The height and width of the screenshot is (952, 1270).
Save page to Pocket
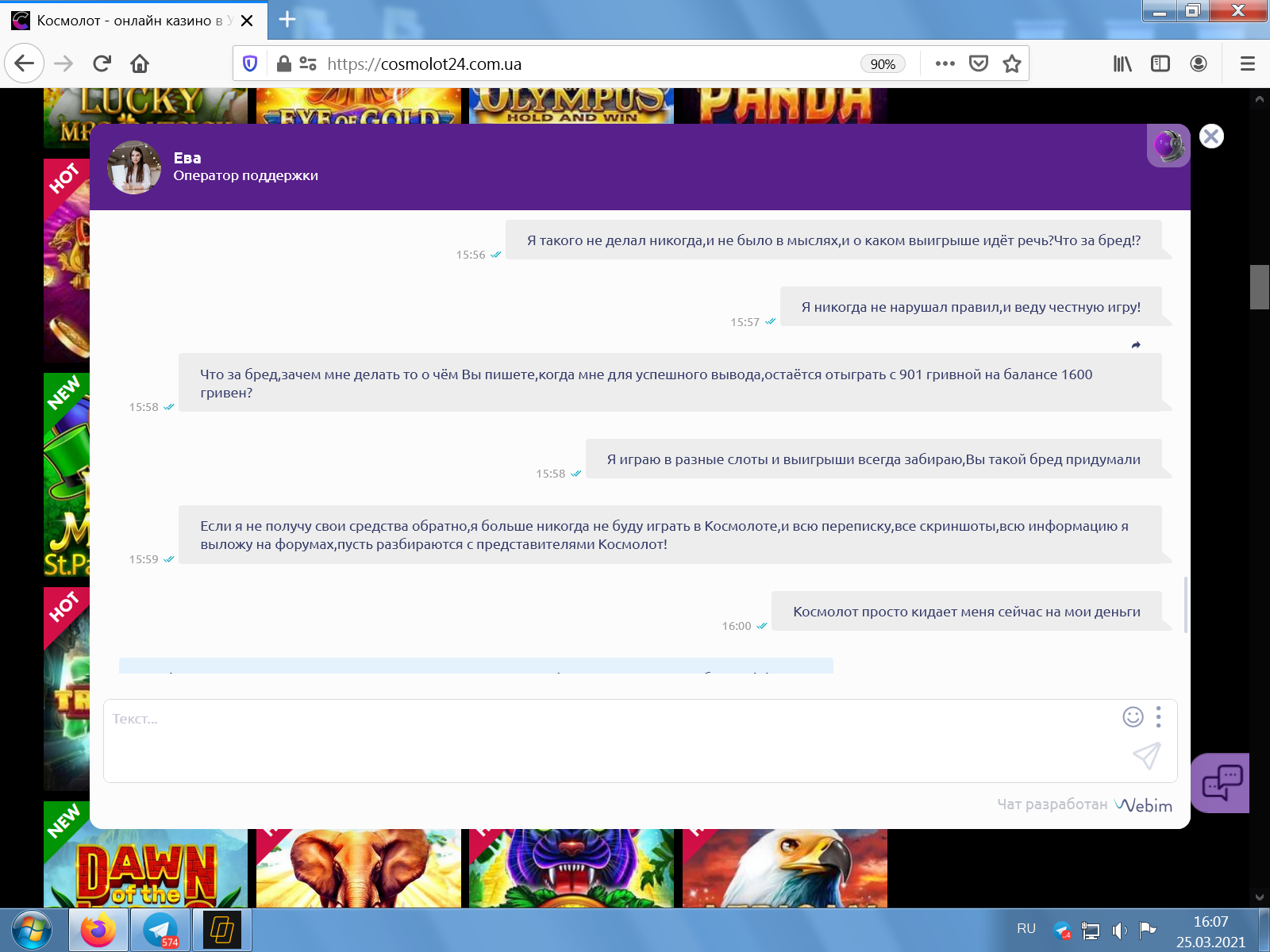click(979, 63)
